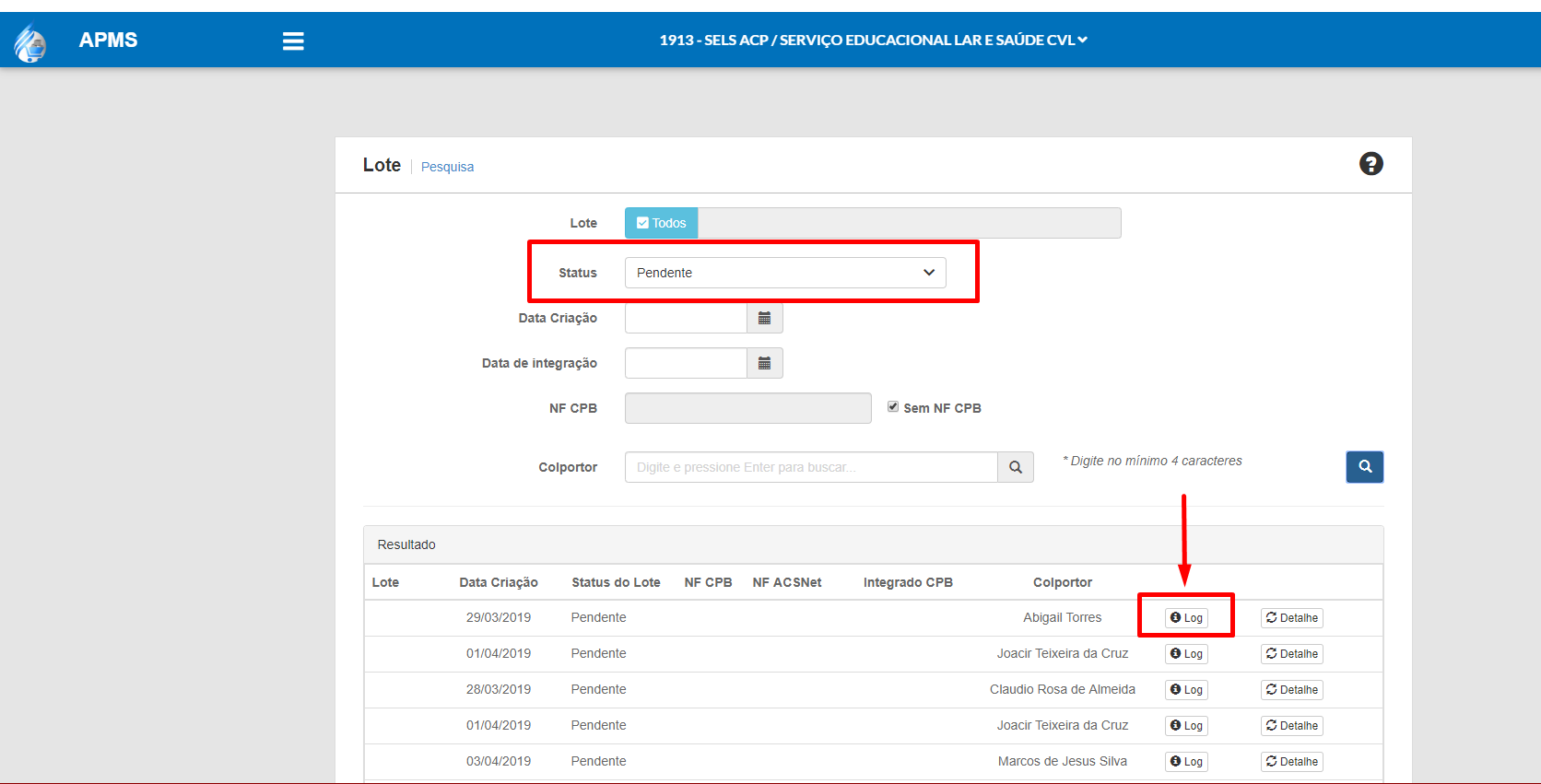Click the Abigail Torres name cell
1541x784 pixels.
coord(1063,617)
